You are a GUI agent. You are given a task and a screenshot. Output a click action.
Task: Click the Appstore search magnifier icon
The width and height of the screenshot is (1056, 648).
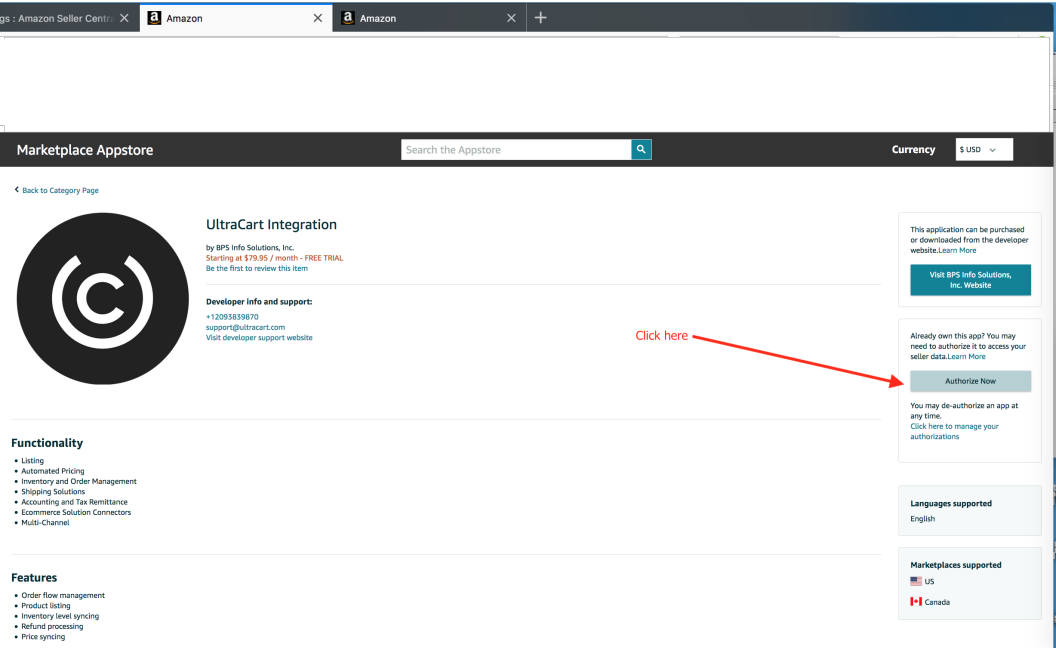tap(641, 150)
